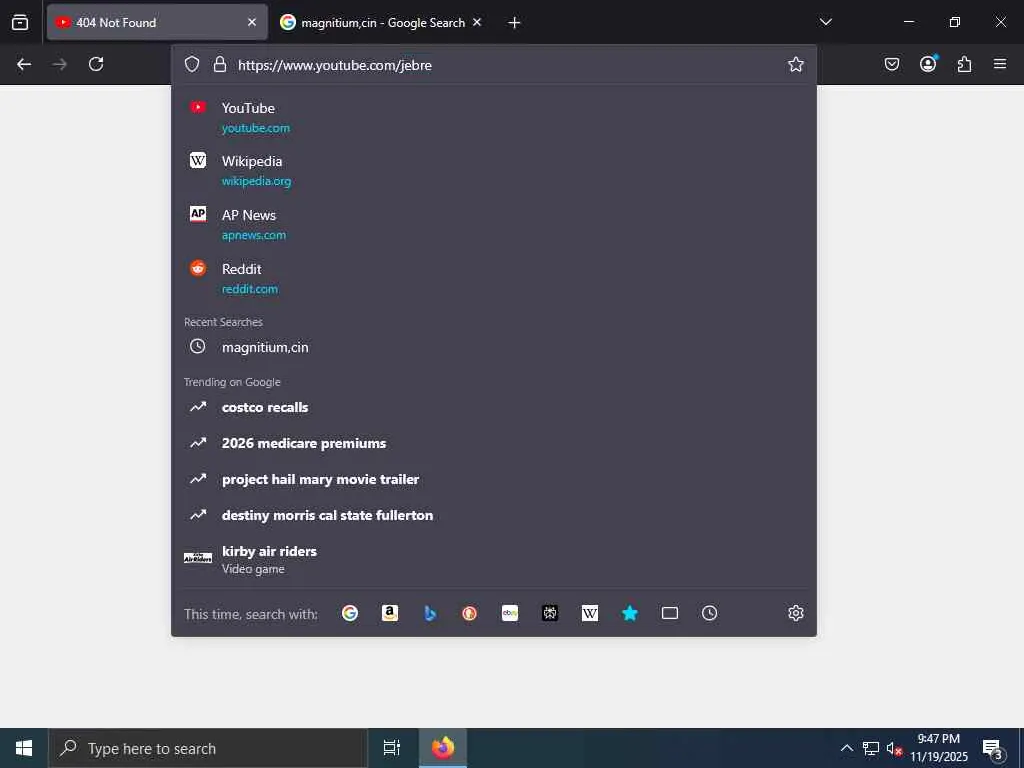Screen dimensions: 1024x768
Task: Search this time with Wikipedia icon
Action: (x=590, y=613)
